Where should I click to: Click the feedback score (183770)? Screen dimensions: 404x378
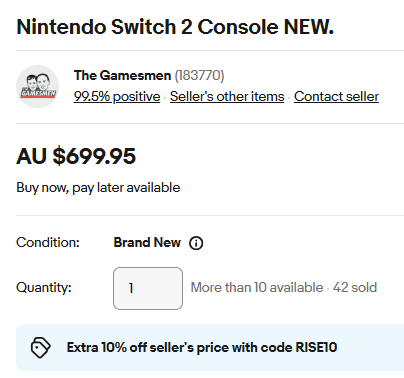click(199, 75)
